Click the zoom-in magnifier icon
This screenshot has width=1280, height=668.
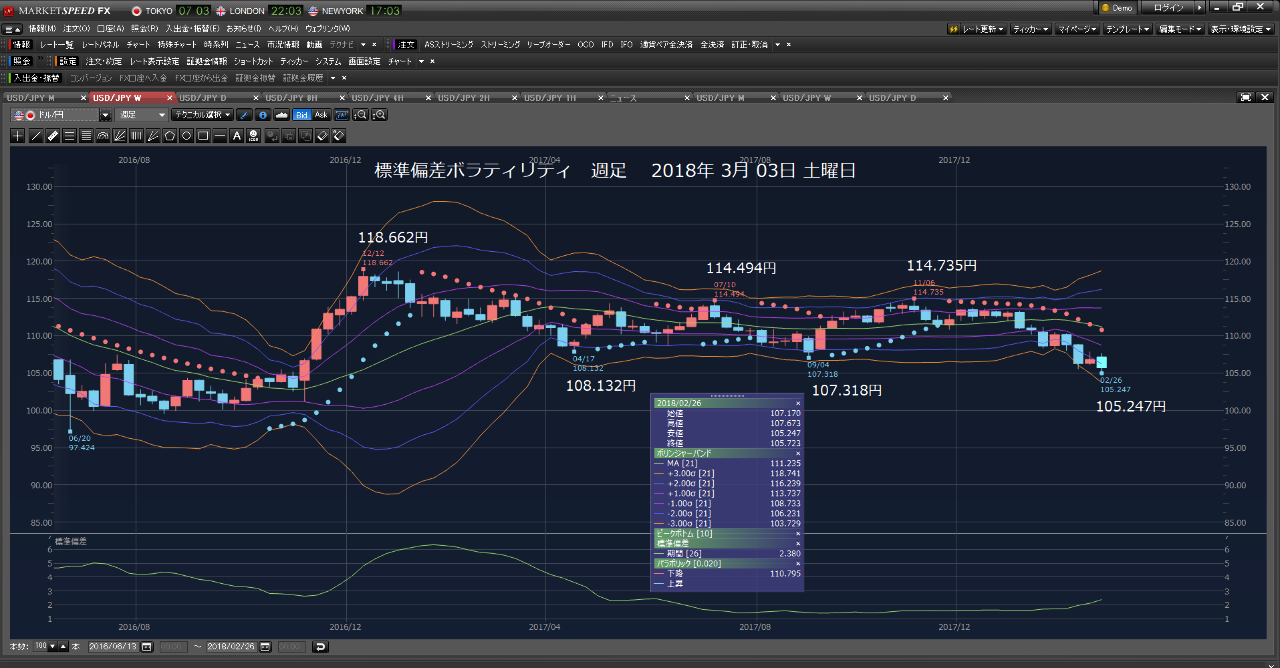tap(361, 115)
